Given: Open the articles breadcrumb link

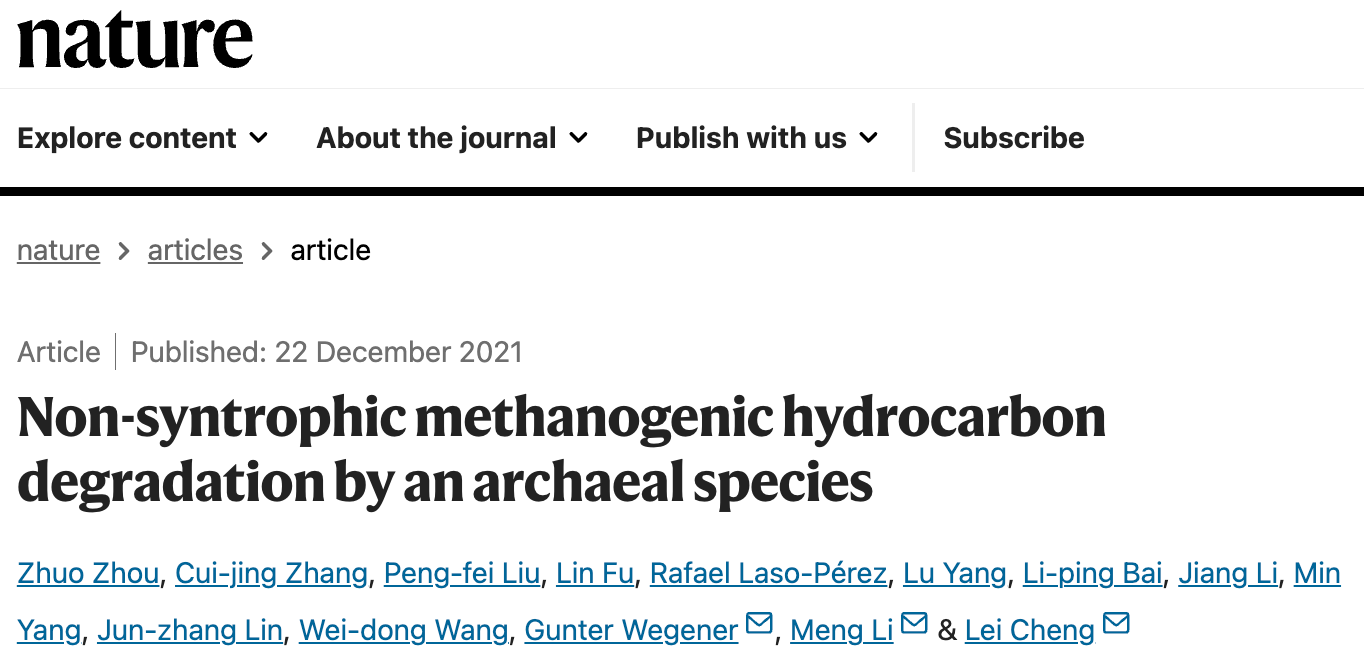Looking at the screenshot, I should pyautogui.click(x=195, y=250).
